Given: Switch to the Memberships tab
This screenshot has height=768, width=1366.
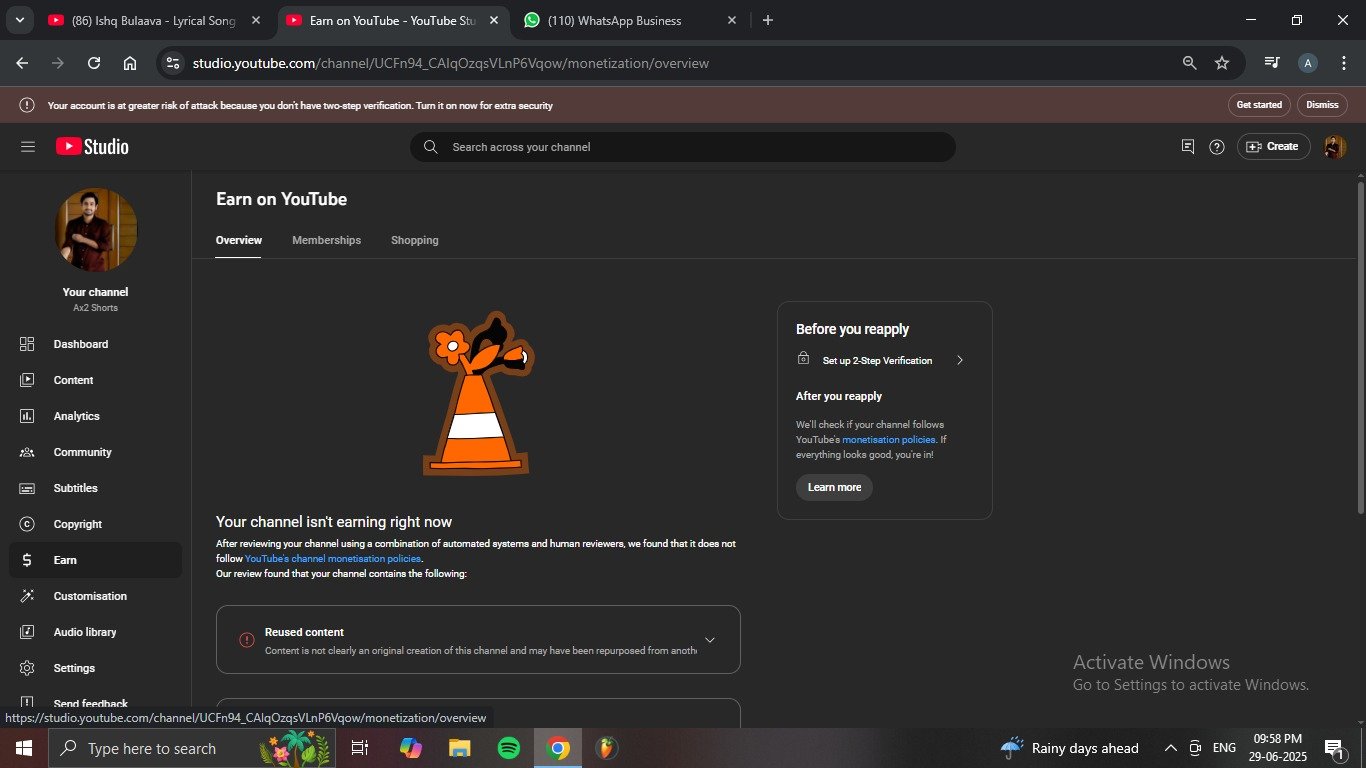Looking at the screenshot, I should 327,240.
